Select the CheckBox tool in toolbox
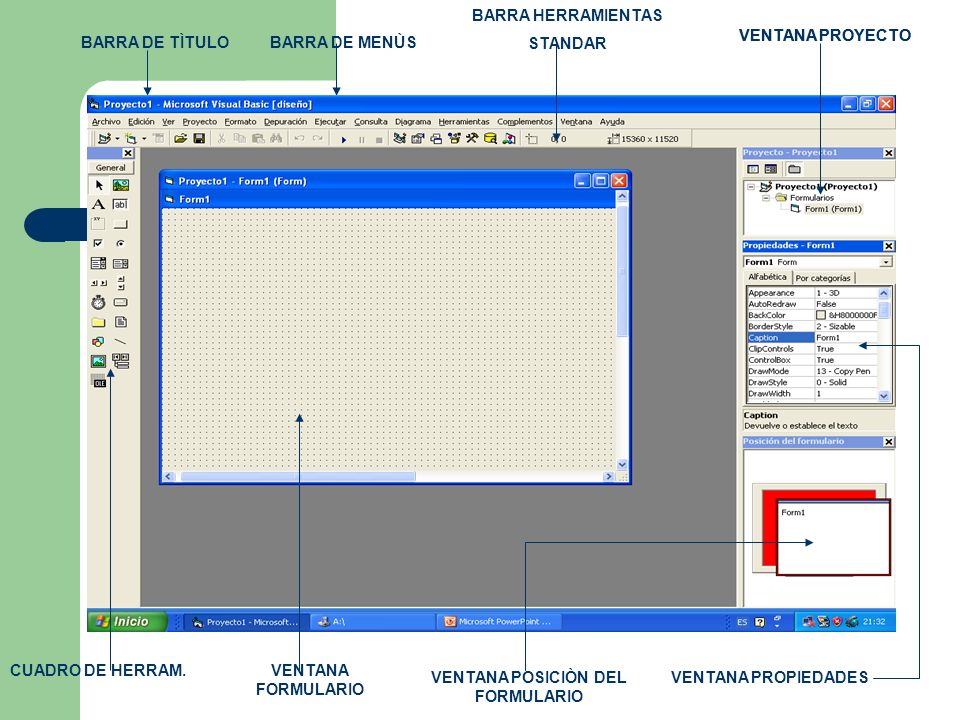 click(x=99, y=244)
